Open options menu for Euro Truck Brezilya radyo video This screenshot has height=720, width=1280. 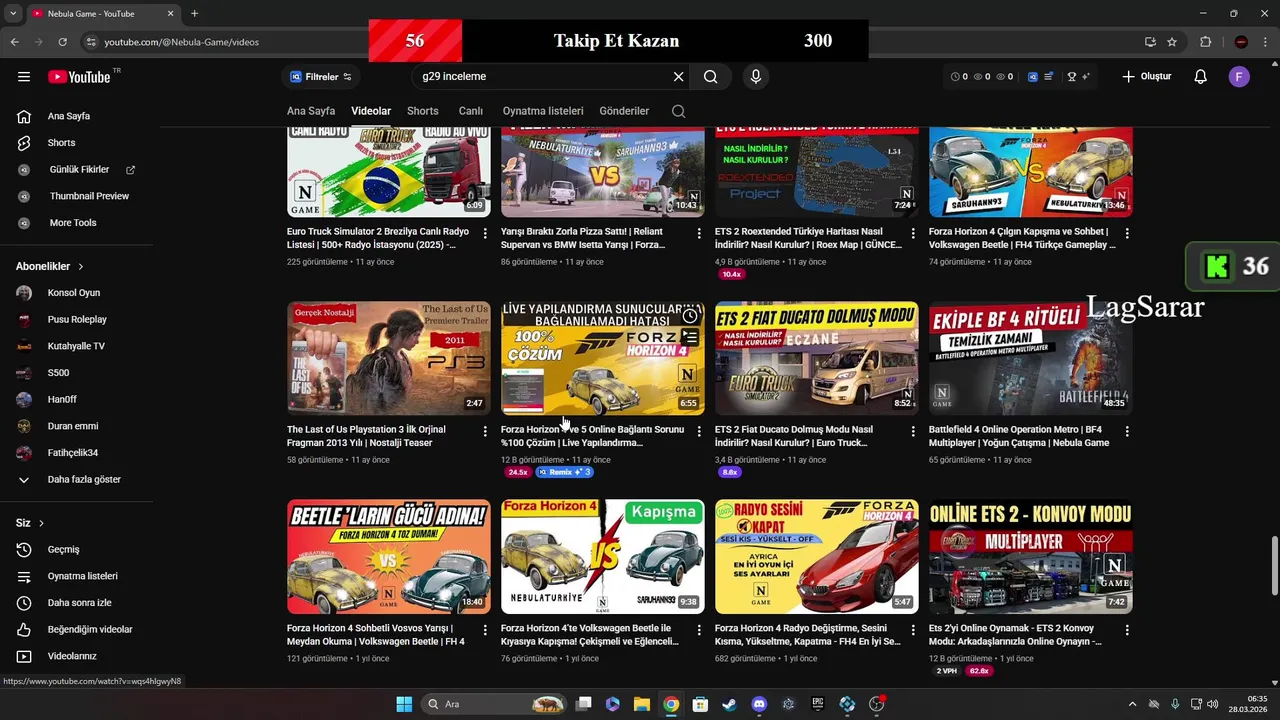point(485,233)
